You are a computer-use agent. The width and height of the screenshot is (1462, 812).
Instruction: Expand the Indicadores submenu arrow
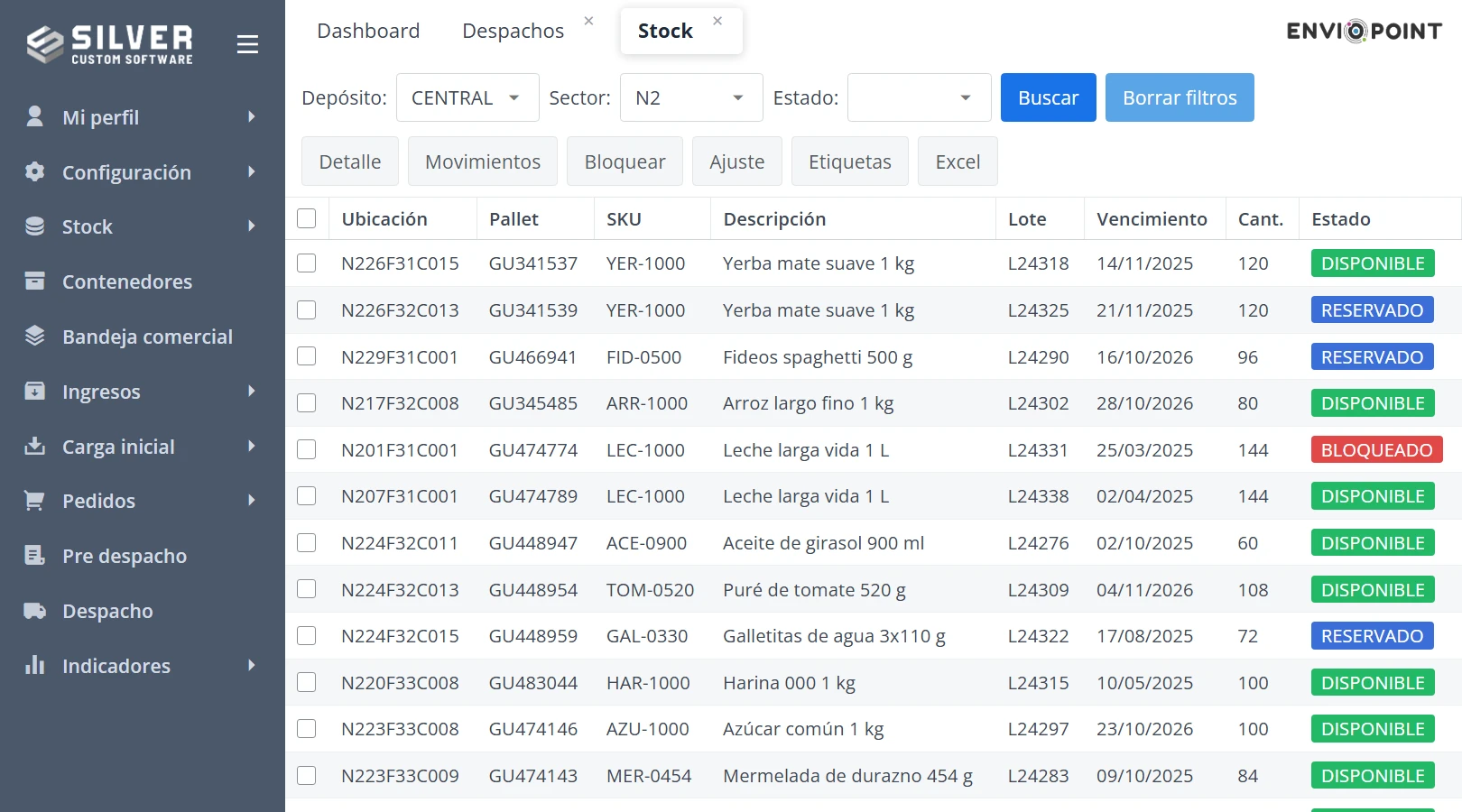click(x=252, y=665)
